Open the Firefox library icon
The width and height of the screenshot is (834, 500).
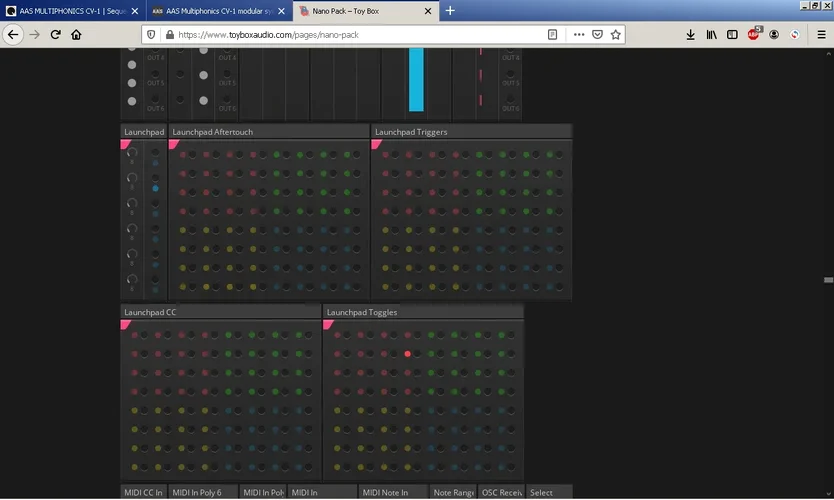pos(712,34)
